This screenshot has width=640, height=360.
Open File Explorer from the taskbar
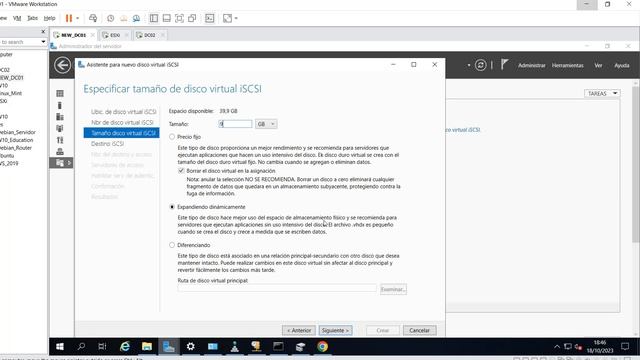147,347
